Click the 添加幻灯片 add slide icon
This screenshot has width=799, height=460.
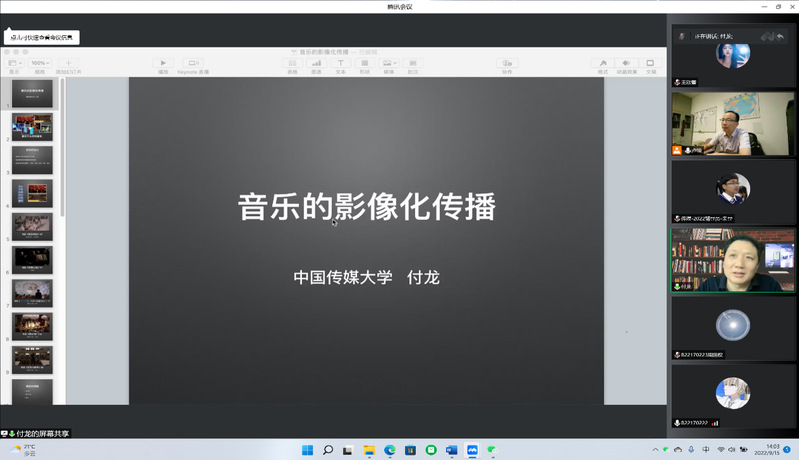click(69, 63)
